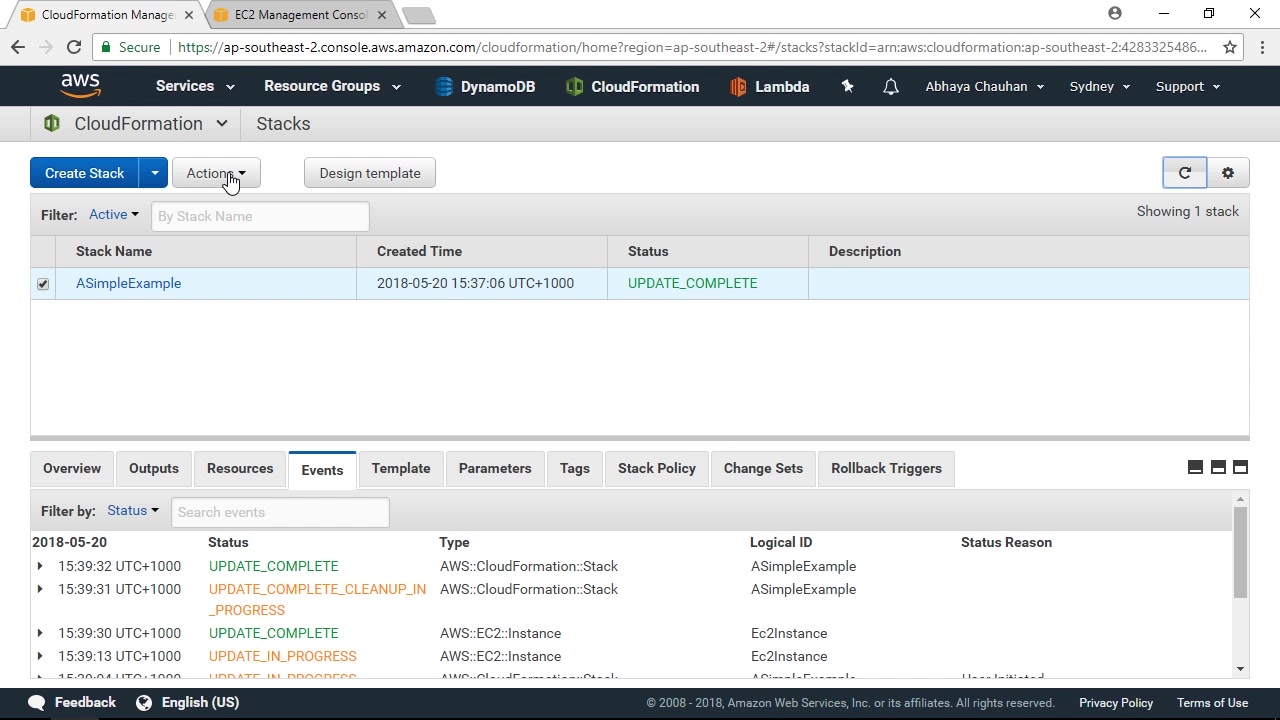Click the Search events field

click(280, 512)
